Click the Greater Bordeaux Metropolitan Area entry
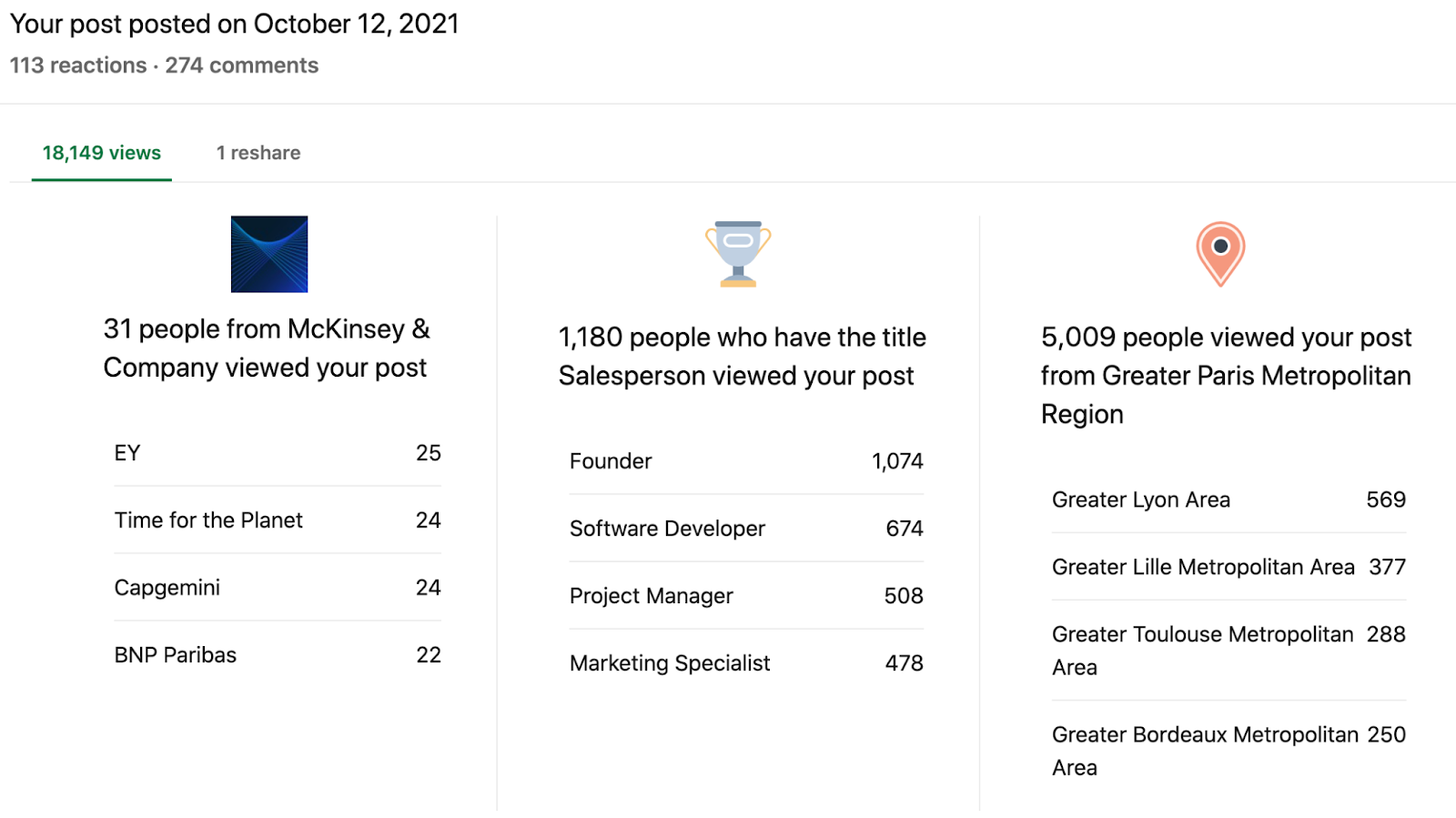This screenshot has height=818, width=1456. (x=1228, y=750)
